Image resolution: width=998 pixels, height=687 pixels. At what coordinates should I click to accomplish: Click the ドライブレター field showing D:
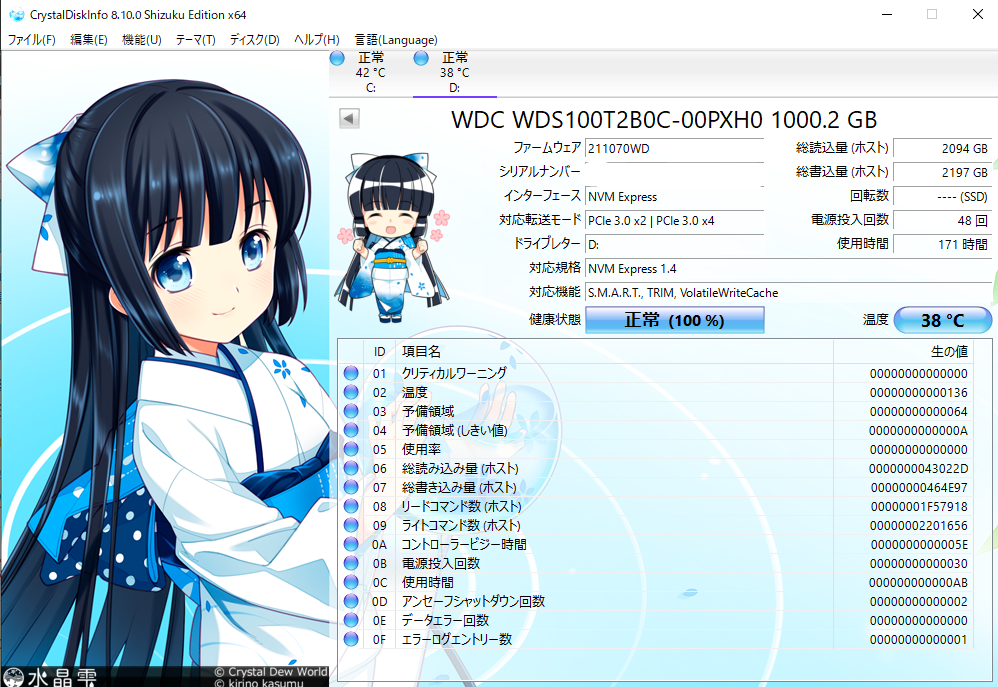pyautogui.click(x=674, y=244)
